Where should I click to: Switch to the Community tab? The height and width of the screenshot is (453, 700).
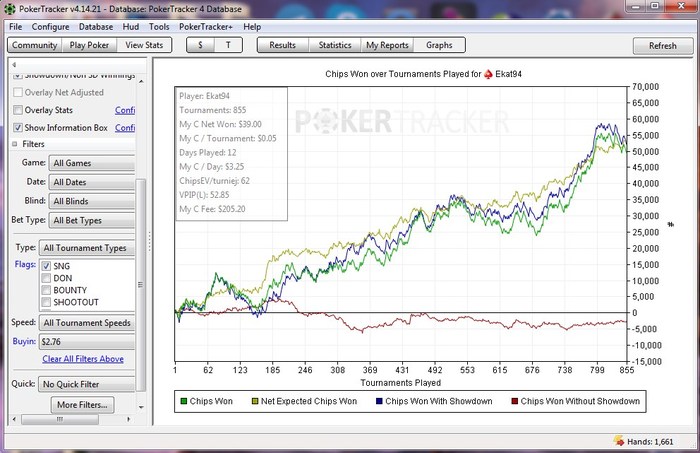pos(35,45)
